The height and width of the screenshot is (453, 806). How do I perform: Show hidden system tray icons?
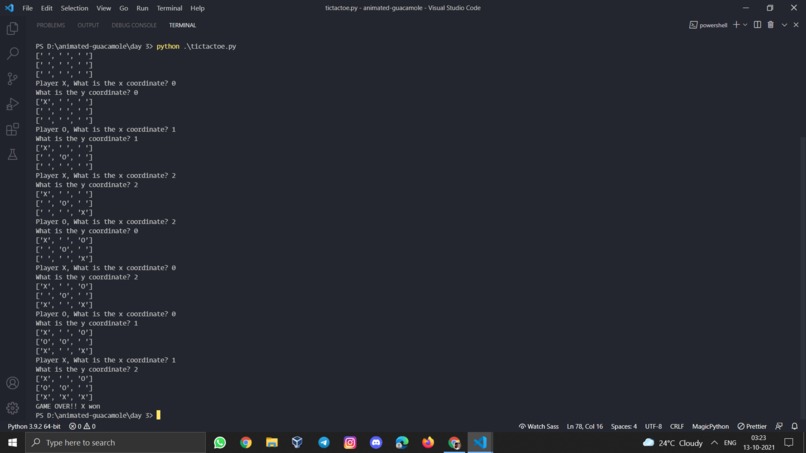(715, 442)
